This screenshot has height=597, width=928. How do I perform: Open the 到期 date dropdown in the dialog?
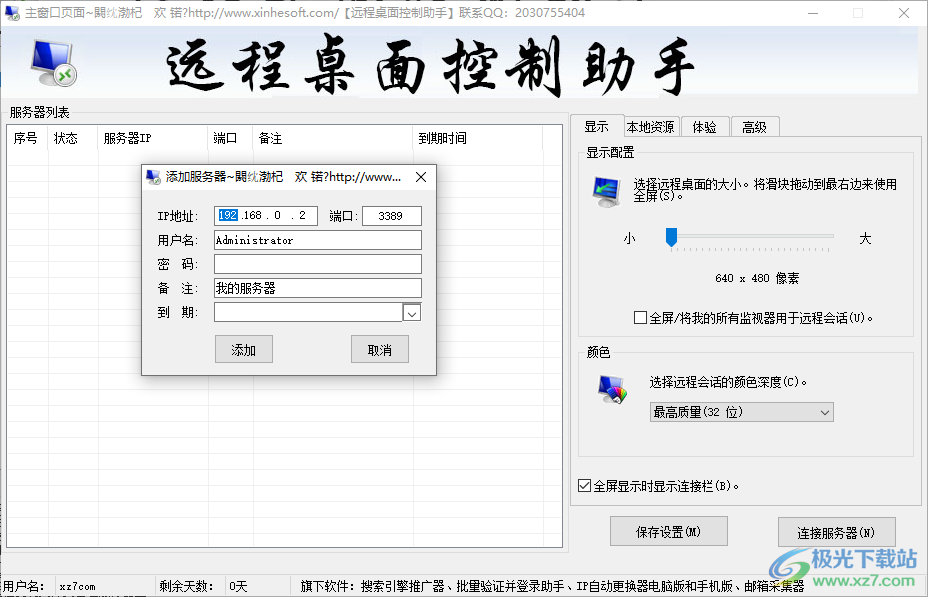pyautogui.click(x=412, y=312)
